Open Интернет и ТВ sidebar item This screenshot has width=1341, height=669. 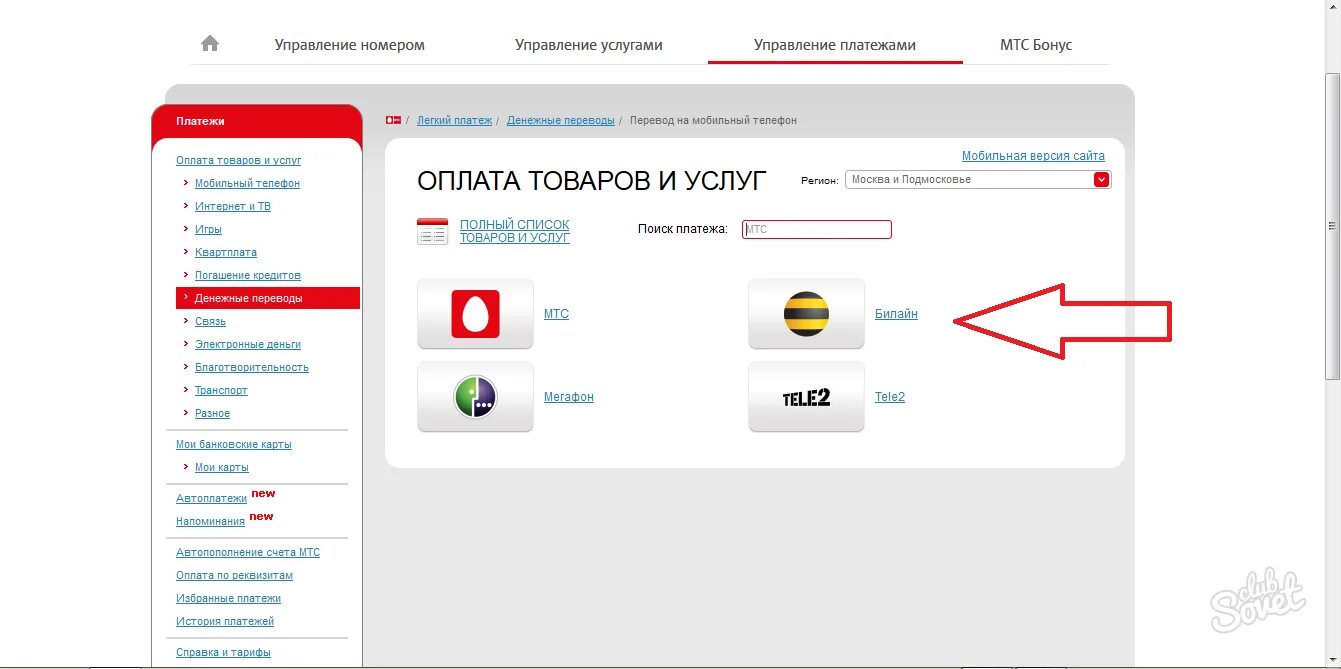(233, 206)
